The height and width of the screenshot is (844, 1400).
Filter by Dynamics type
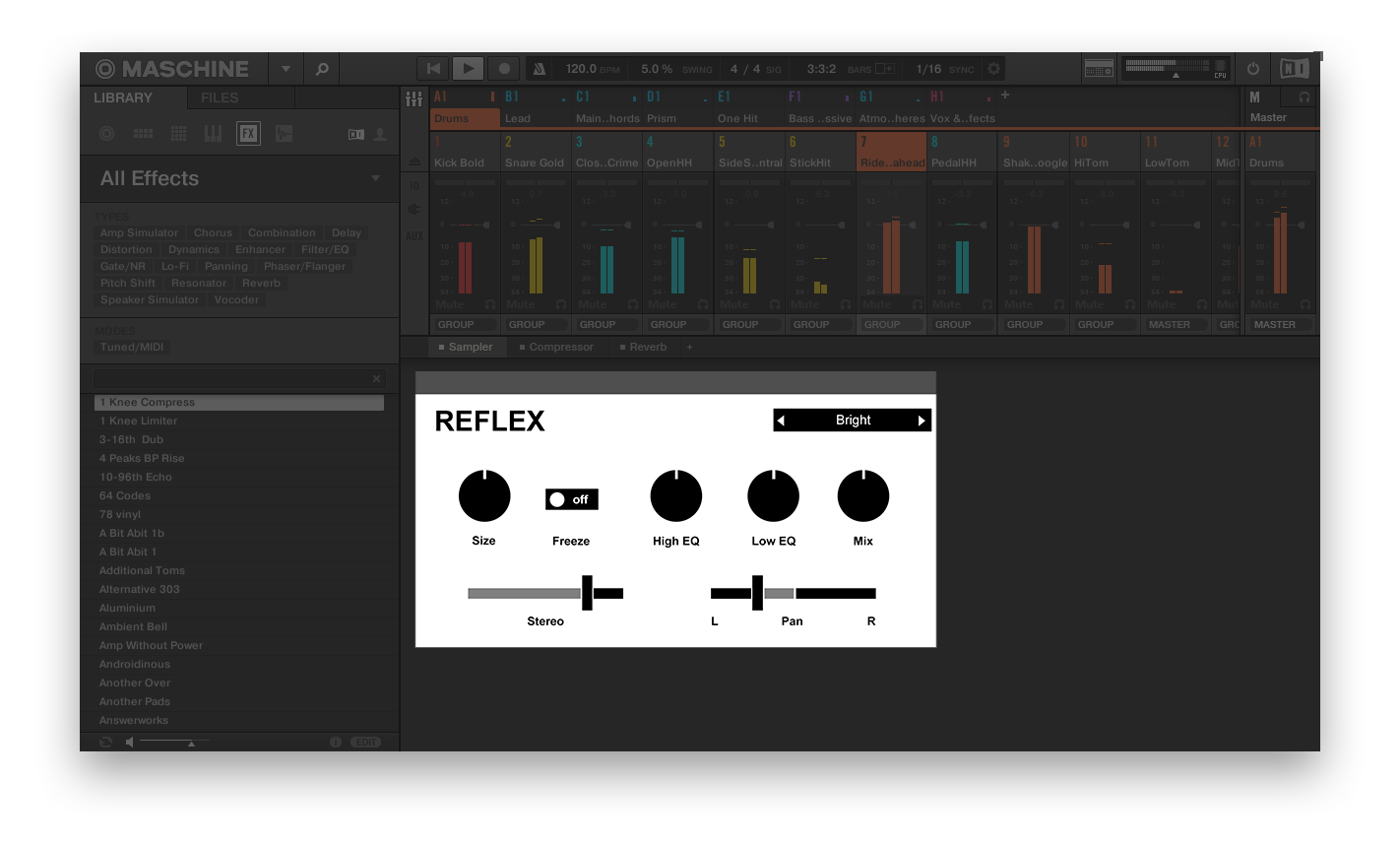coord(194,250)
